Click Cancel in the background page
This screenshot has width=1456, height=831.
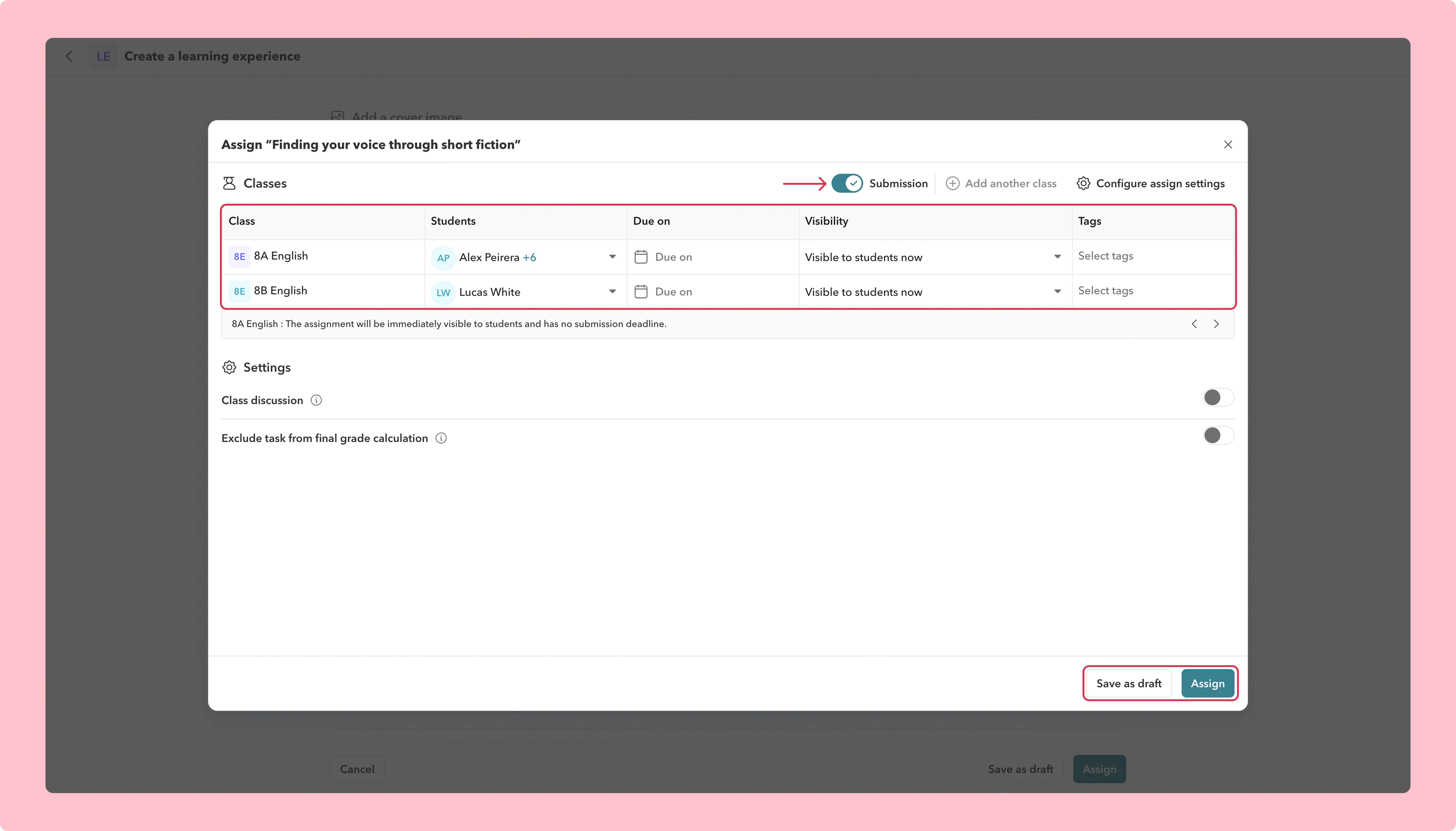357,769
